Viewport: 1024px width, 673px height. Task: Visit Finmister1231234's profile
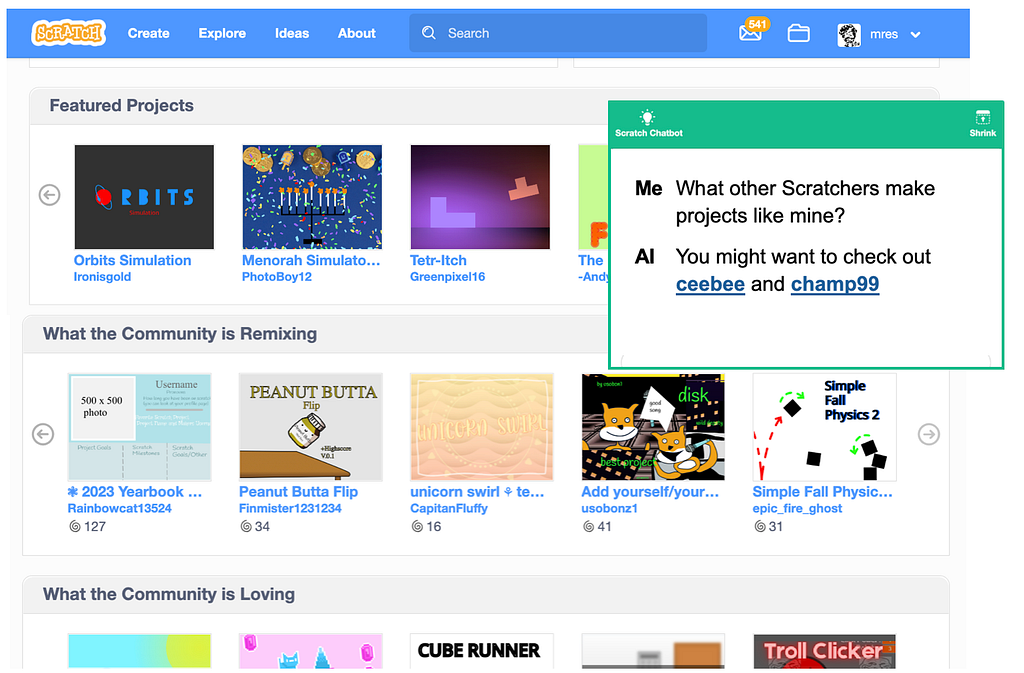pyautogui.click(x=290, y=509)
